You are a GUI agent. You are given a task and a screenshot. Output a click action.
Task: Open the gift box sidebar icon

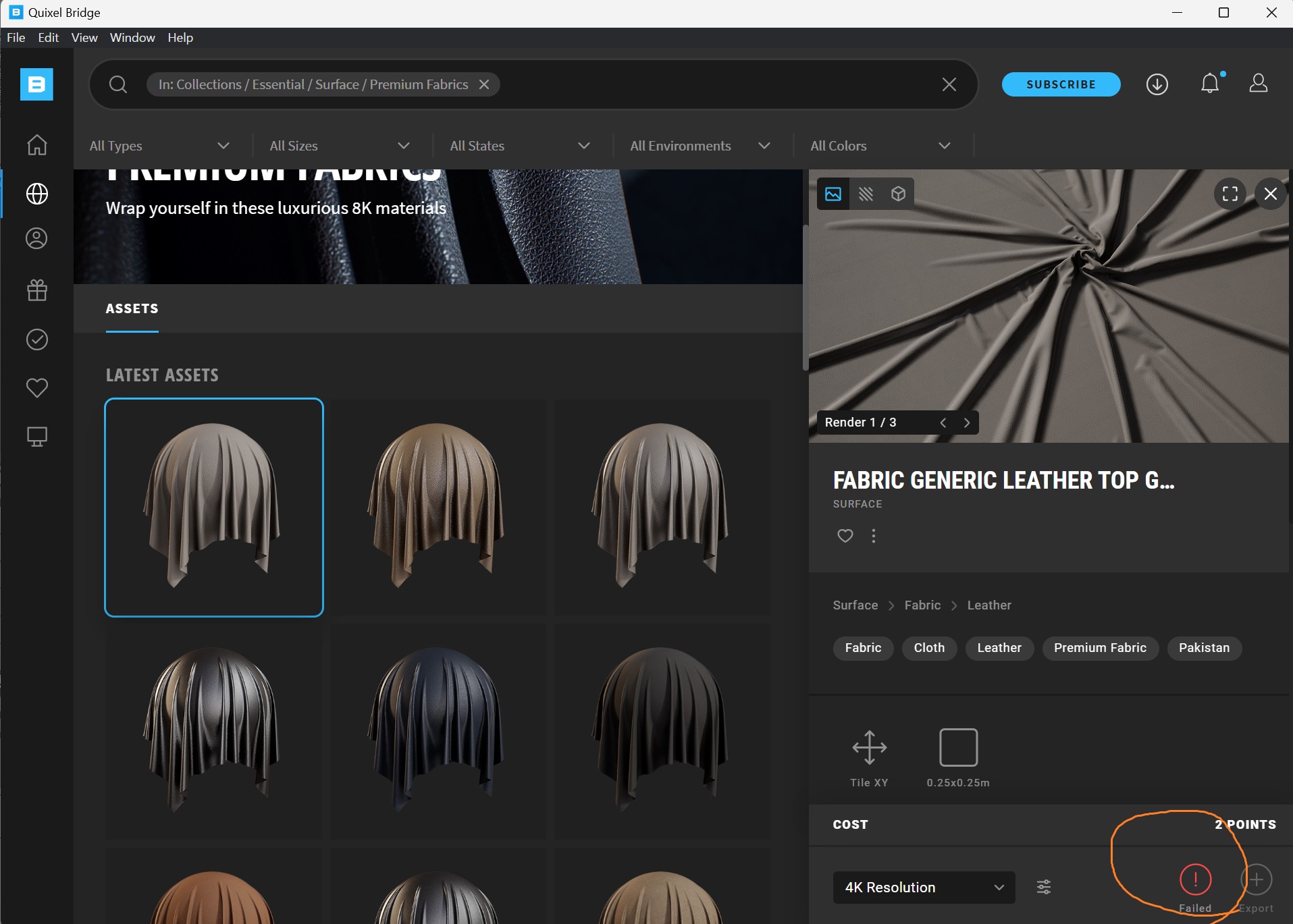point(36,290)
